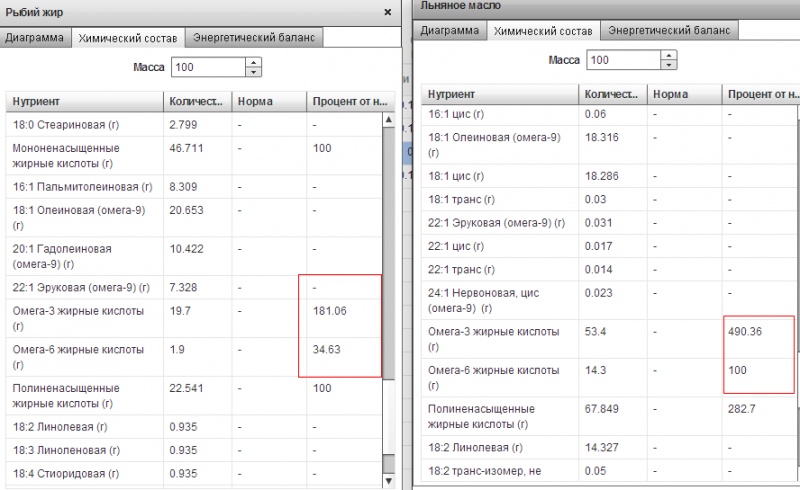Image resolution: width=800 pixels, height=490 pixels.
Task: Click Процент column header in Льняное масло table
Action: coord(760,94)
